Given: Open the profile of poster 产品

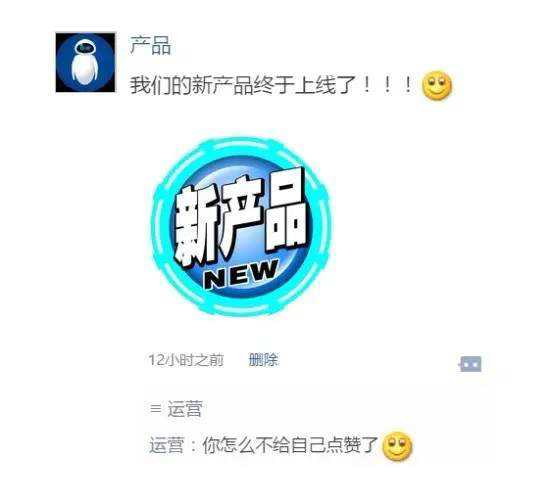Looking at the screenshot, I should pos(150,46).
